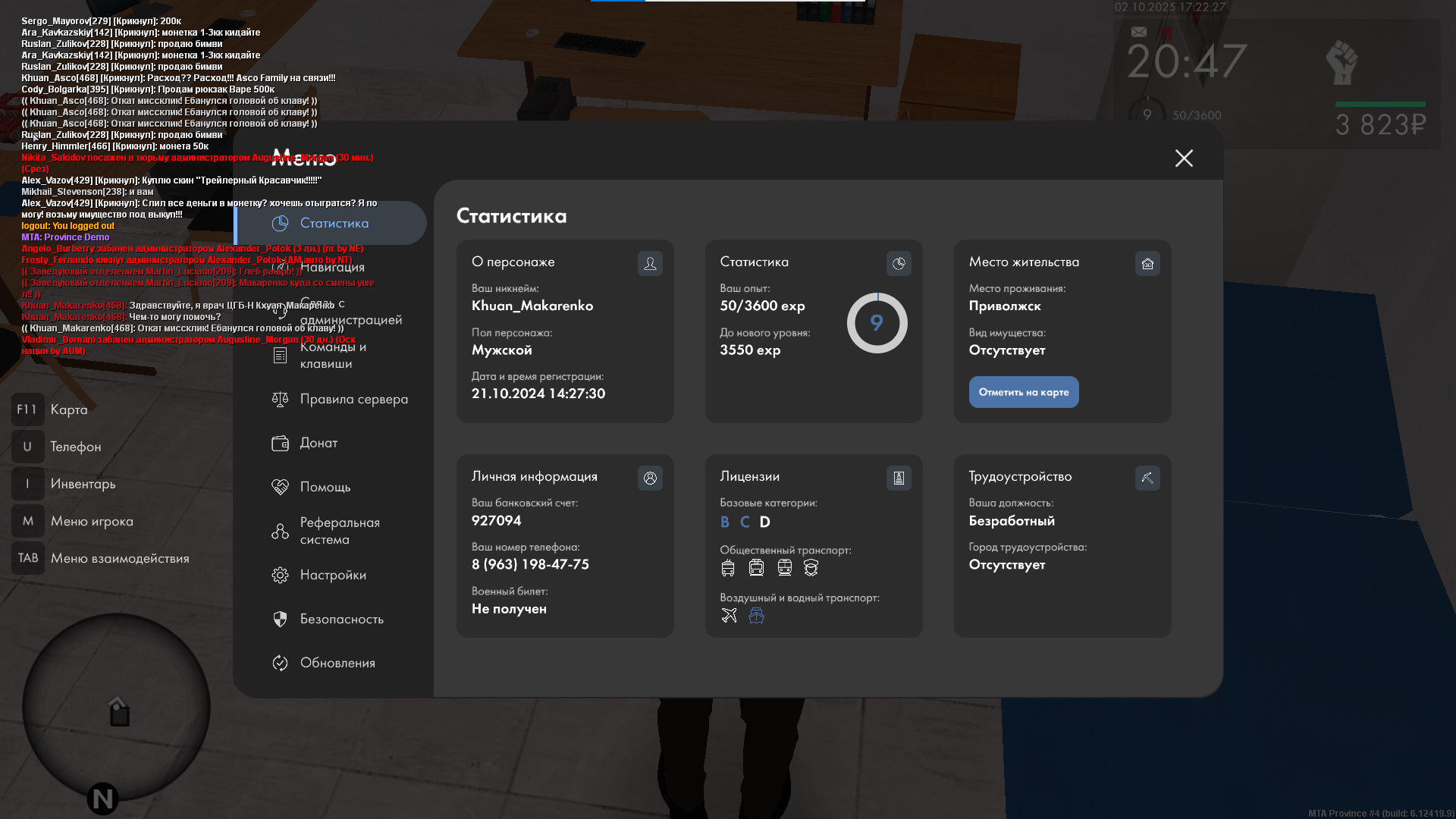Viewport: 1456px width, 819px height.
Task: Click the character profile icon in О персонаже
Action: [x=650, y=263]
